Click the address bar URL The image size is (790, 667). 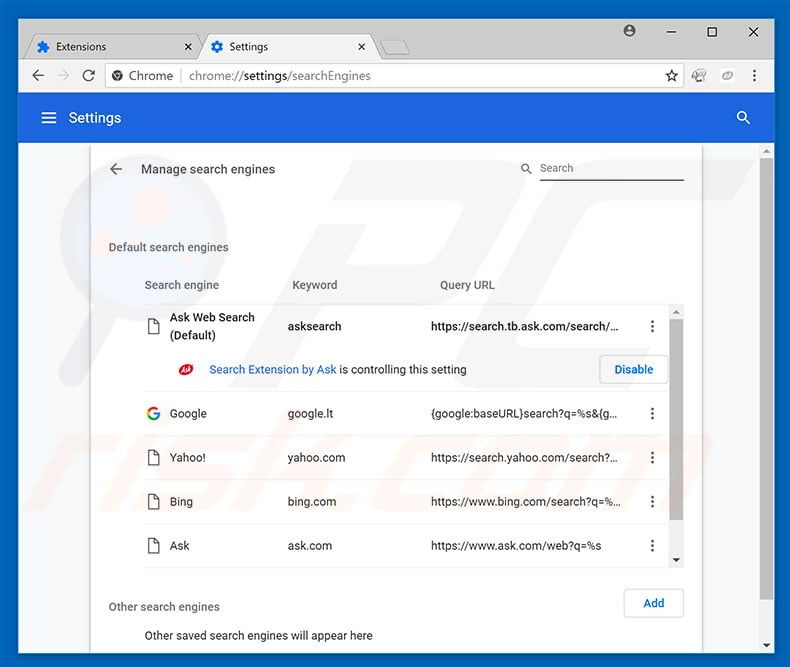pyautogui.click(x=280, y=76)
